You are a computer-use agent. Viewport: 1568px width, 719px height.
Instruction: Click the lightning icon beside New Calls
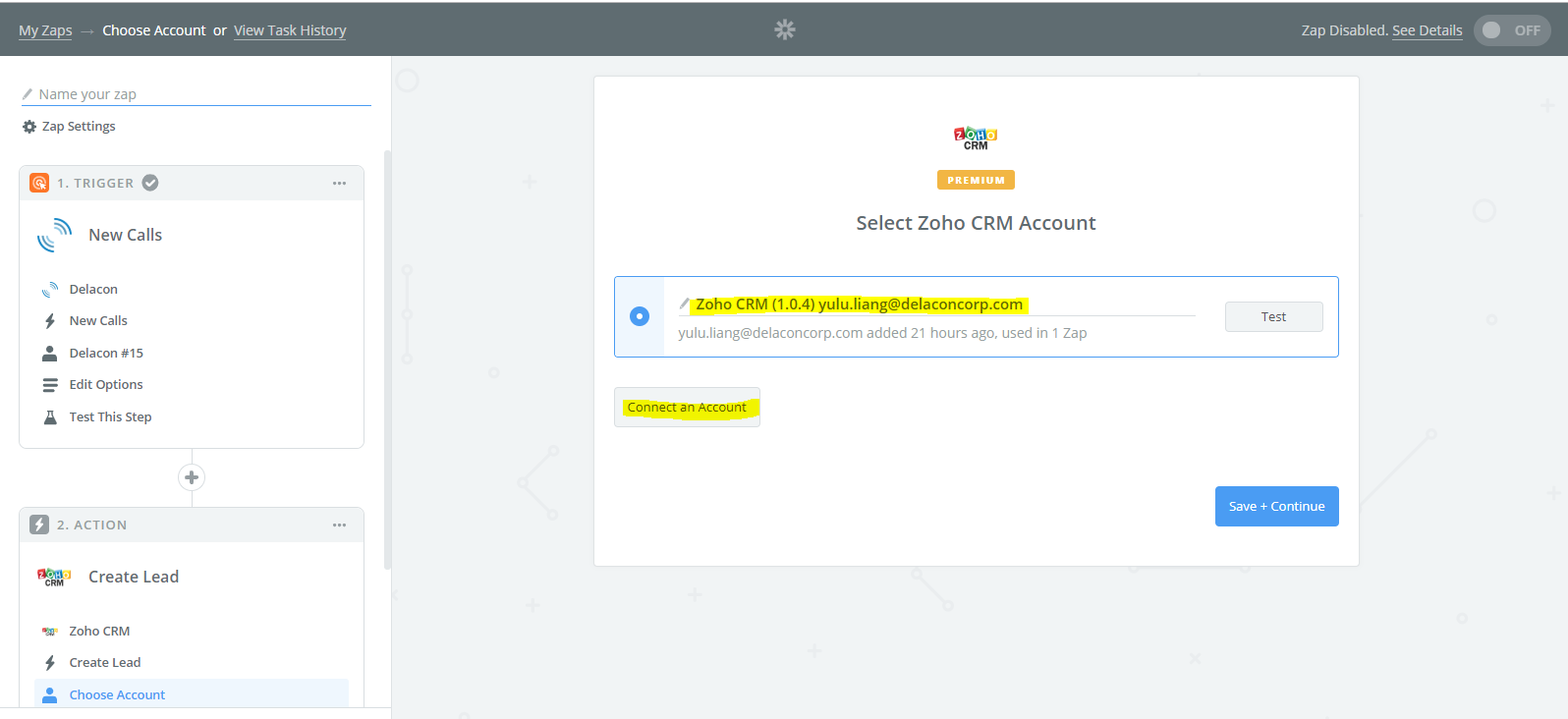click(x=50, y=321)
